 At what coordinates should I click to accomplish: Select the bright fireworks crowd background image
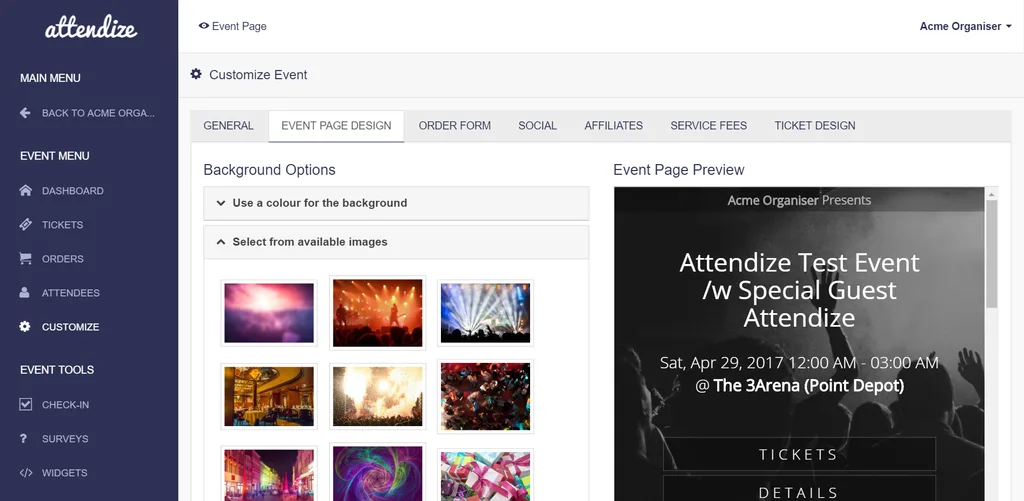(x=377, y=396)
